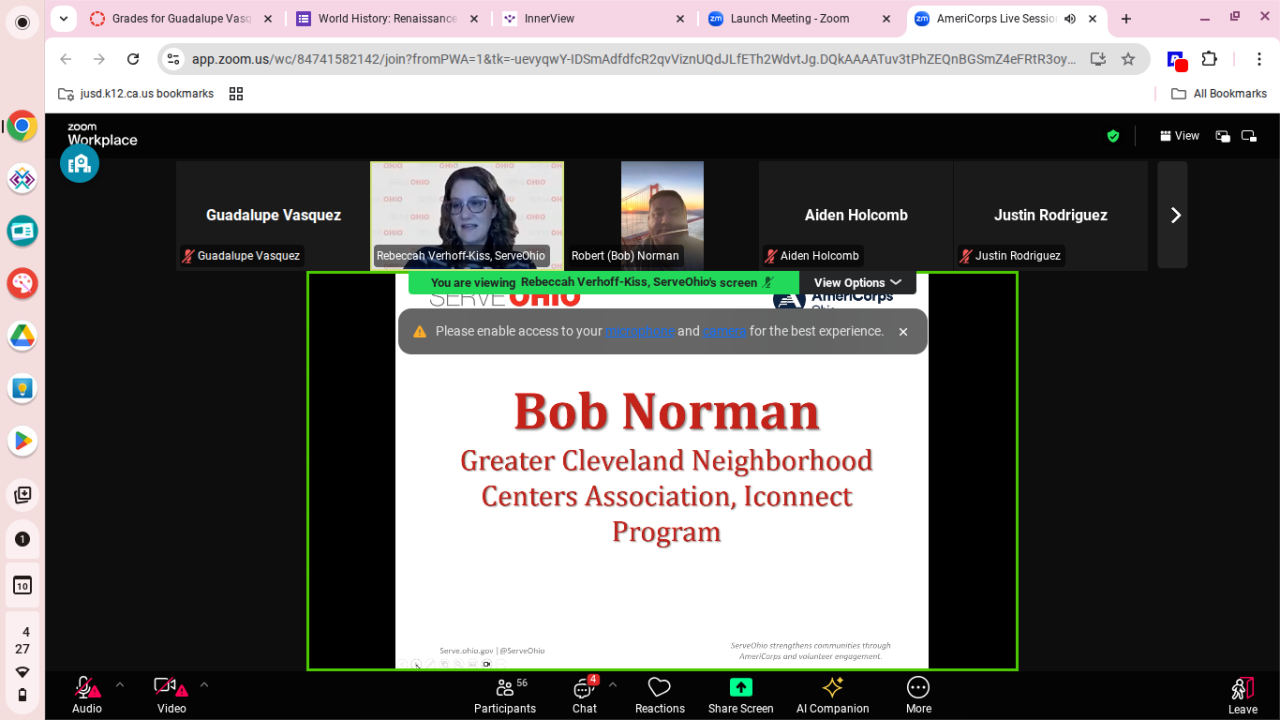1280x720 pixels.
Task: Switch to the Launch Meeting - Zoom tab
Action: (x=789, y=19)
